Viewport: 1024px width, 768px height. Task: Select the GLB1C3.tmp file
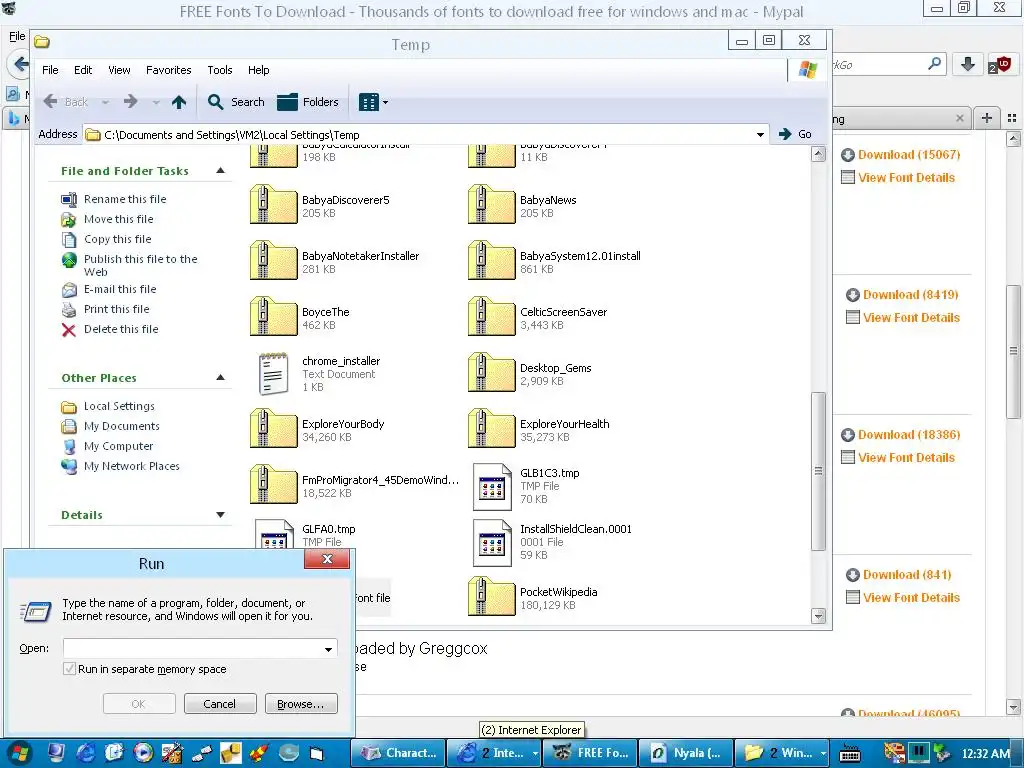point(526,486)
